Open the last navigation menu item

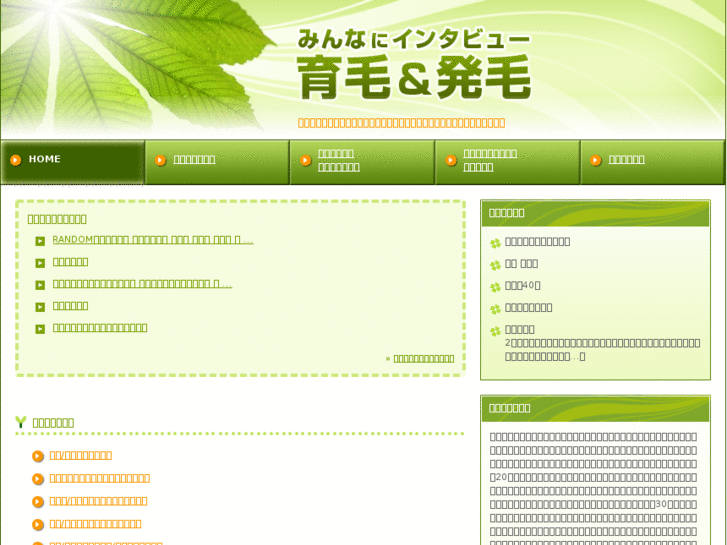pos(626,160)
